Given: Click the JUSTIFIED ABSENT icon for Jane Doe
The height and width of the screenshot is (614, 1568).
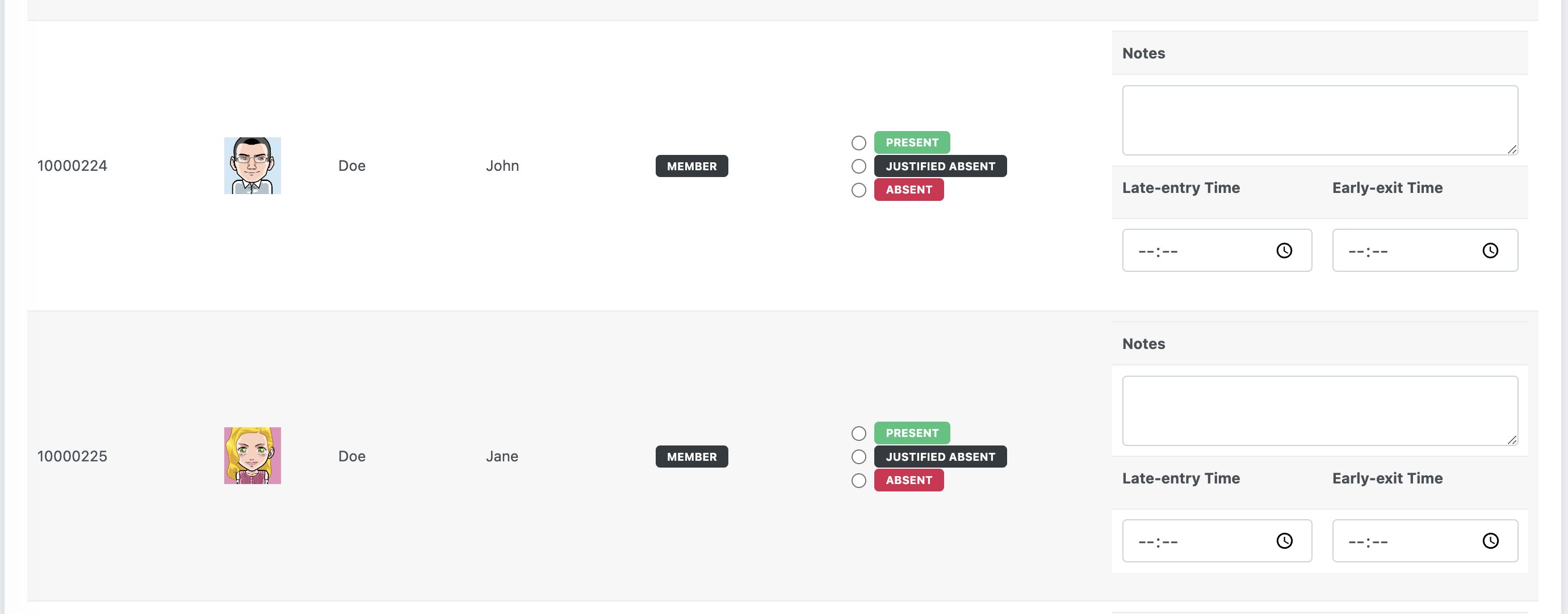Looking at the screenshot, I should [x=858, y=456].
